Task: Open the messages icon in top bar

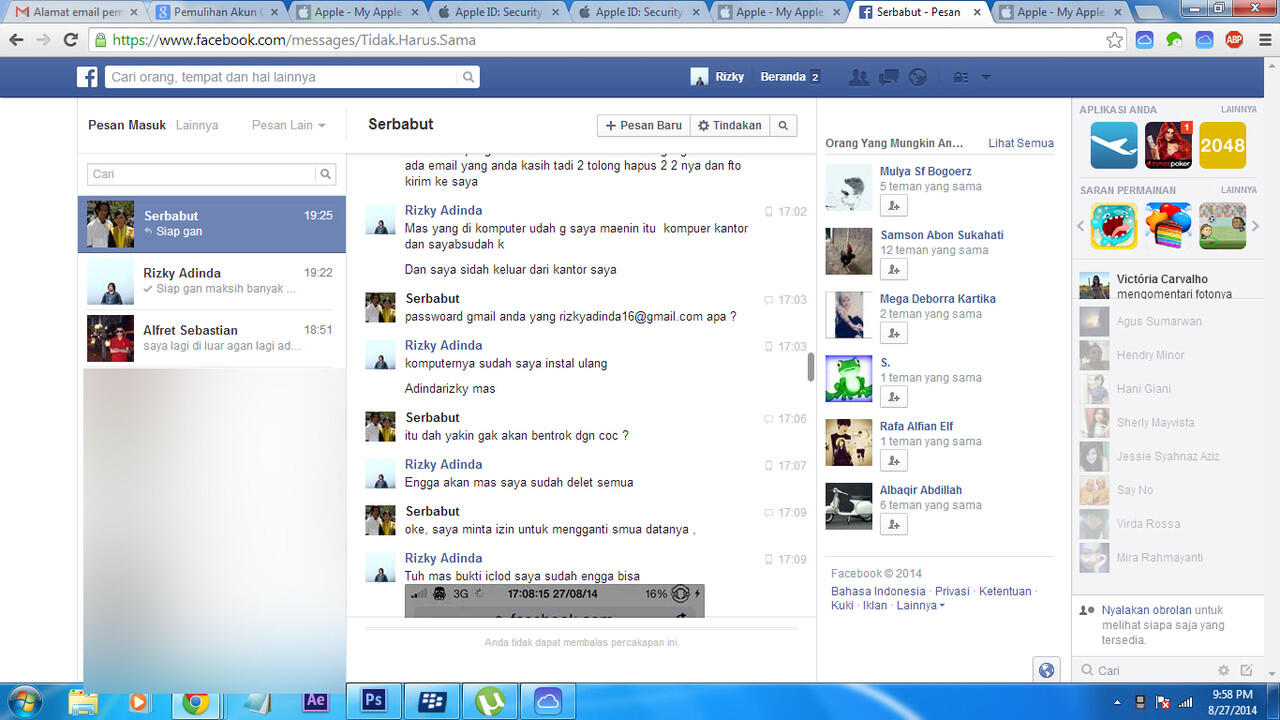Action: point(887,77)
